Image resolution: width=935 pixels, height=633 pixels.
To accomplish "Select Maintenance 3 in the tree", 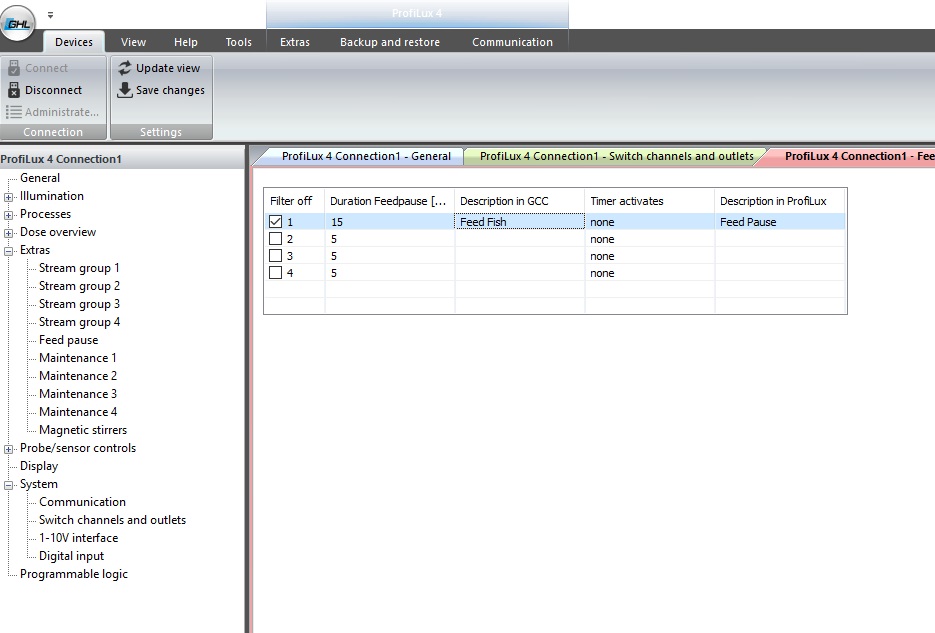I will [x=78, y=393].
